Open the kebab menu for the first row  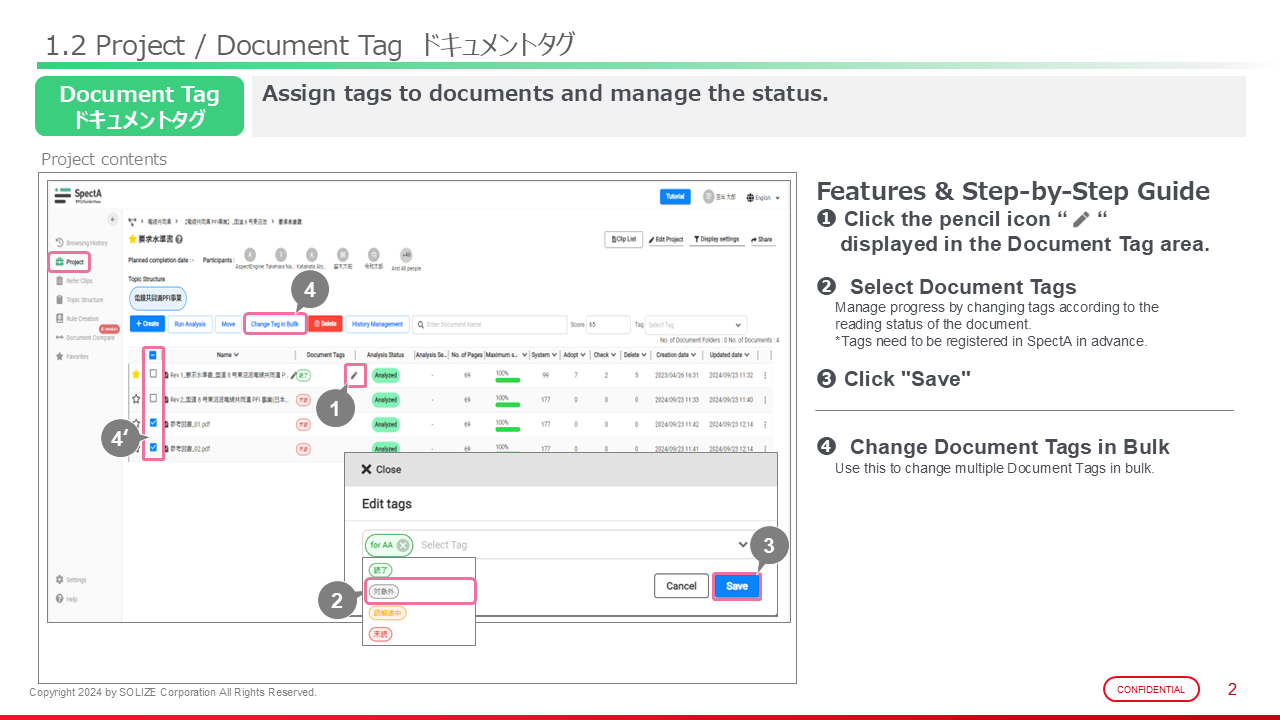click(x=765, y=375)
